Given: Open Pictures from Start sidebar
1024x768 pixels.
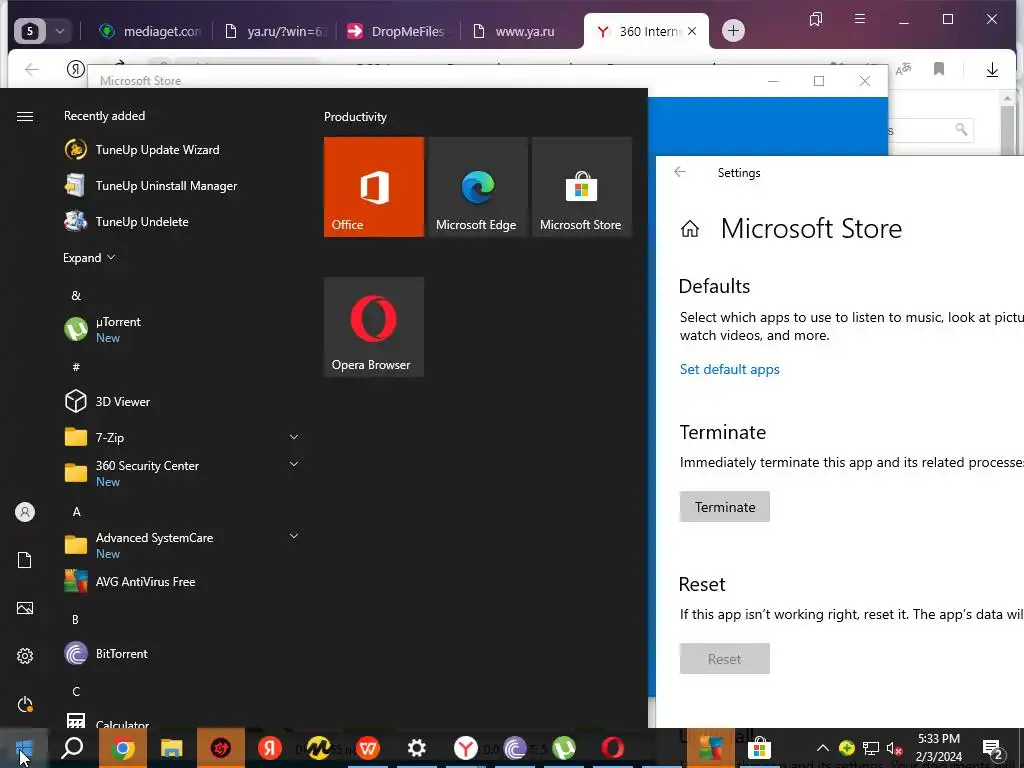Looking at the screenshot, I should click(x=25, y=609).
